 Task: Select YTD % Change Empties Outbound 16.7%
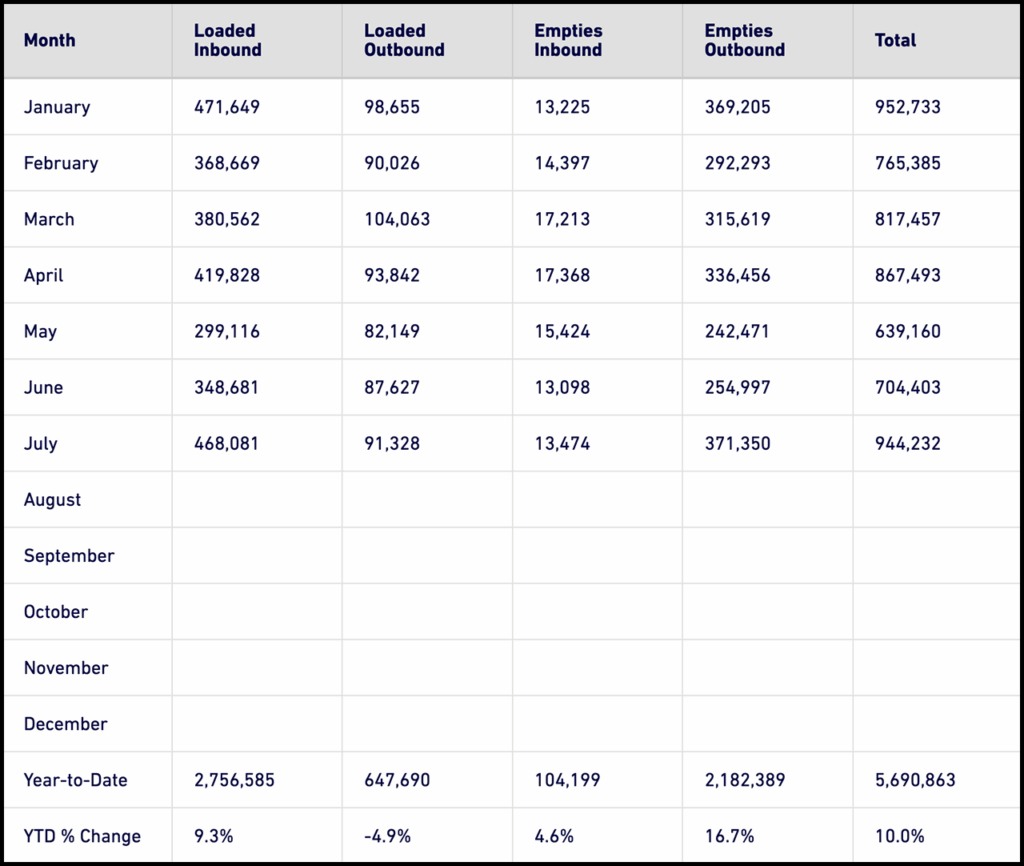729,835
